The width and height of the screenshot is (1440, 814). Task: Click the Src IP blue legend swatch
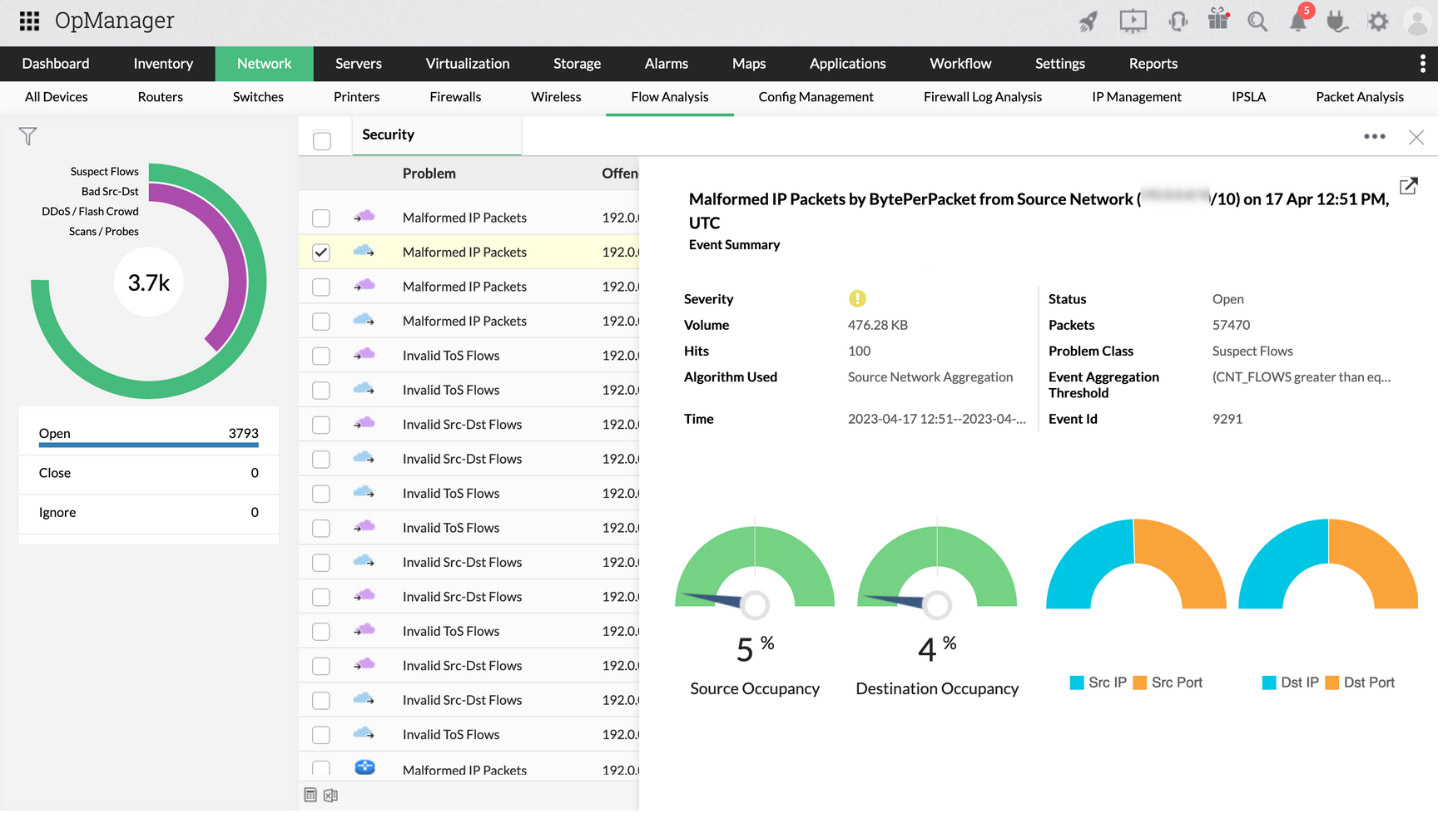coord(1077,683)
